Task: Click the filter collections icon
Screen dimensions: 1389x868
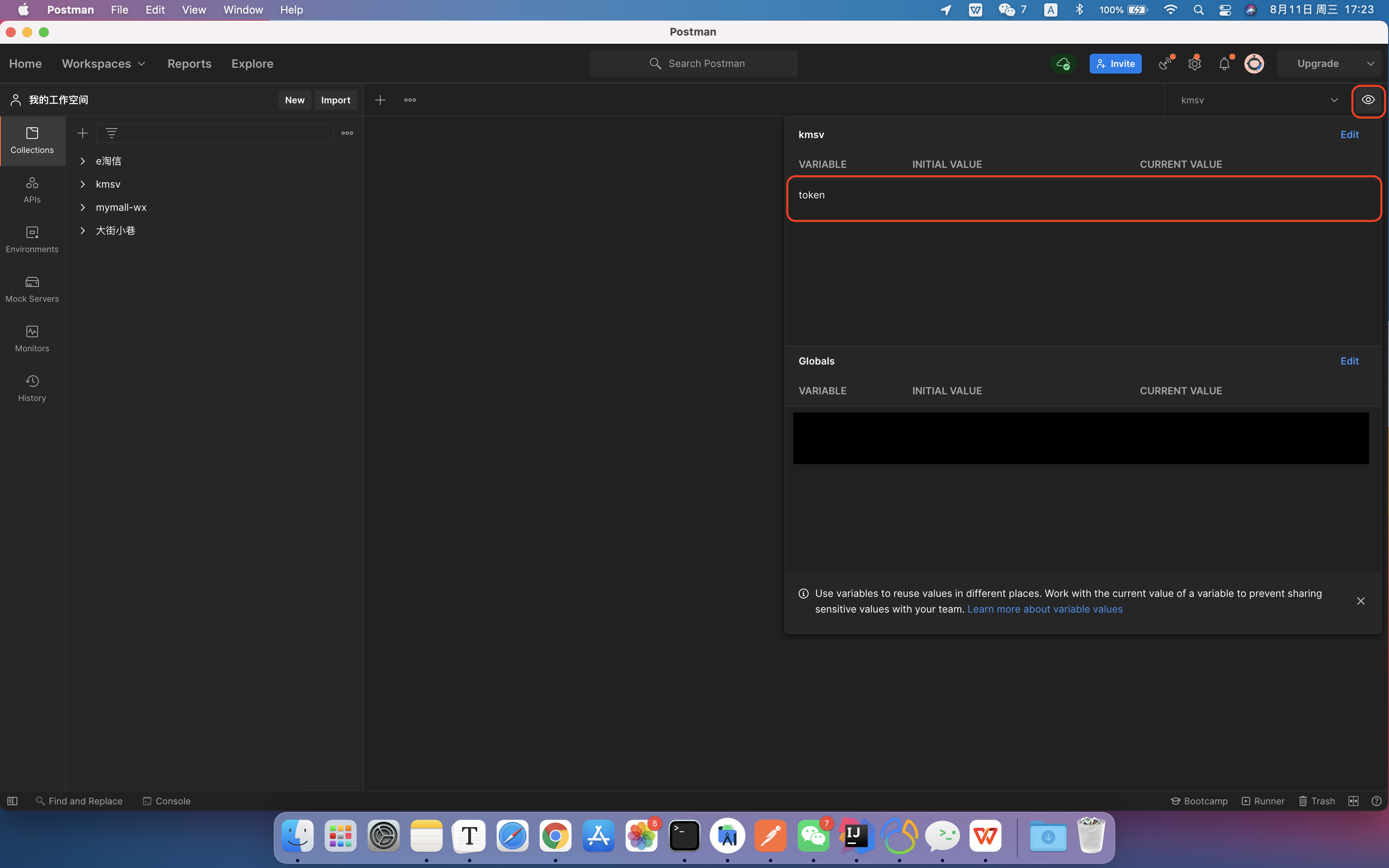Action: [111, 133]
